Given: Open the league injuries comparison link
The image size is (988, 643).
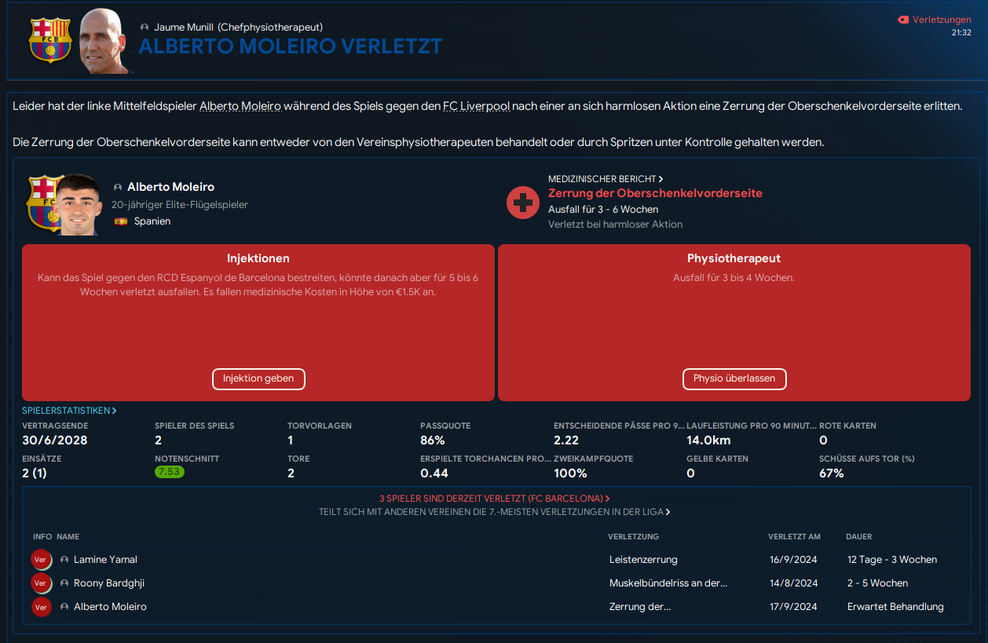Looking at the screenshot, I should pyautogui.click(x=494, y=512).
